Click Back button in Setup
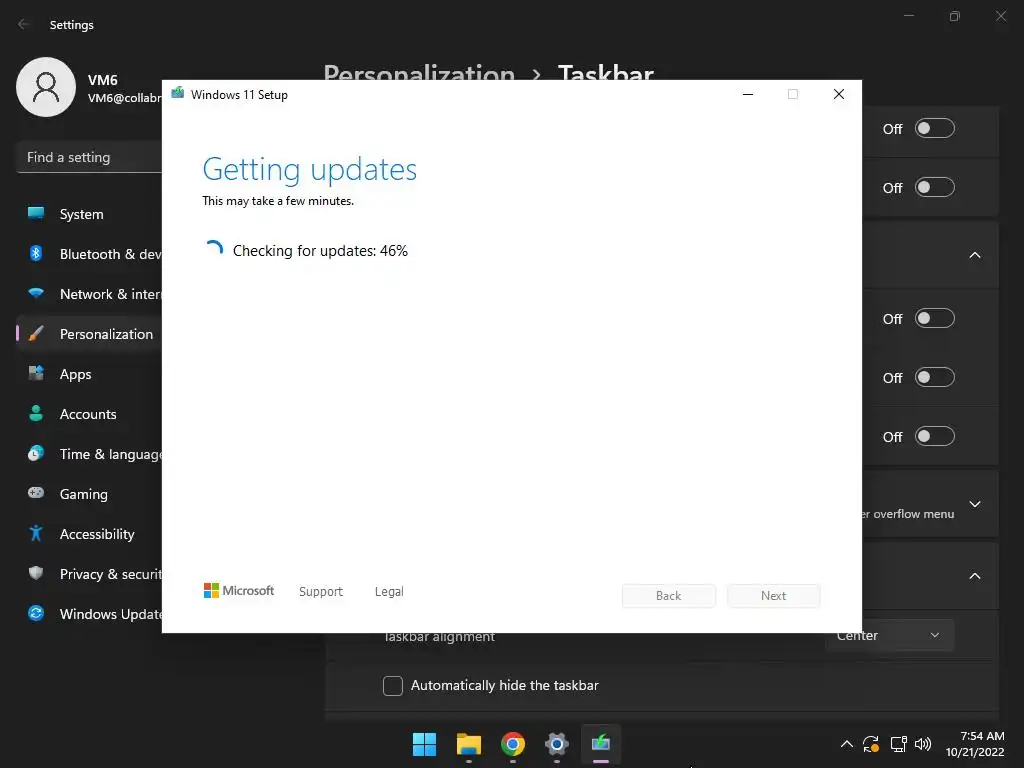 [x=669, y=596]
